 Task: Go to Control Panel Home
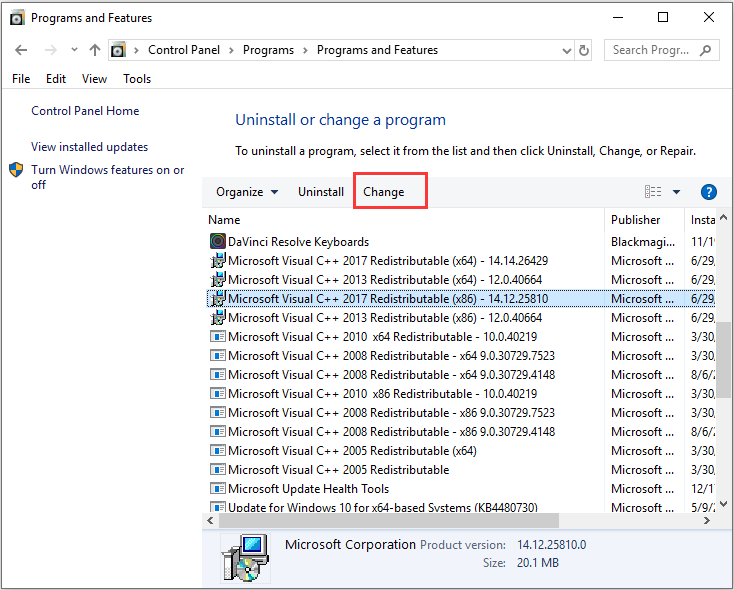click(x=85, y=111)
